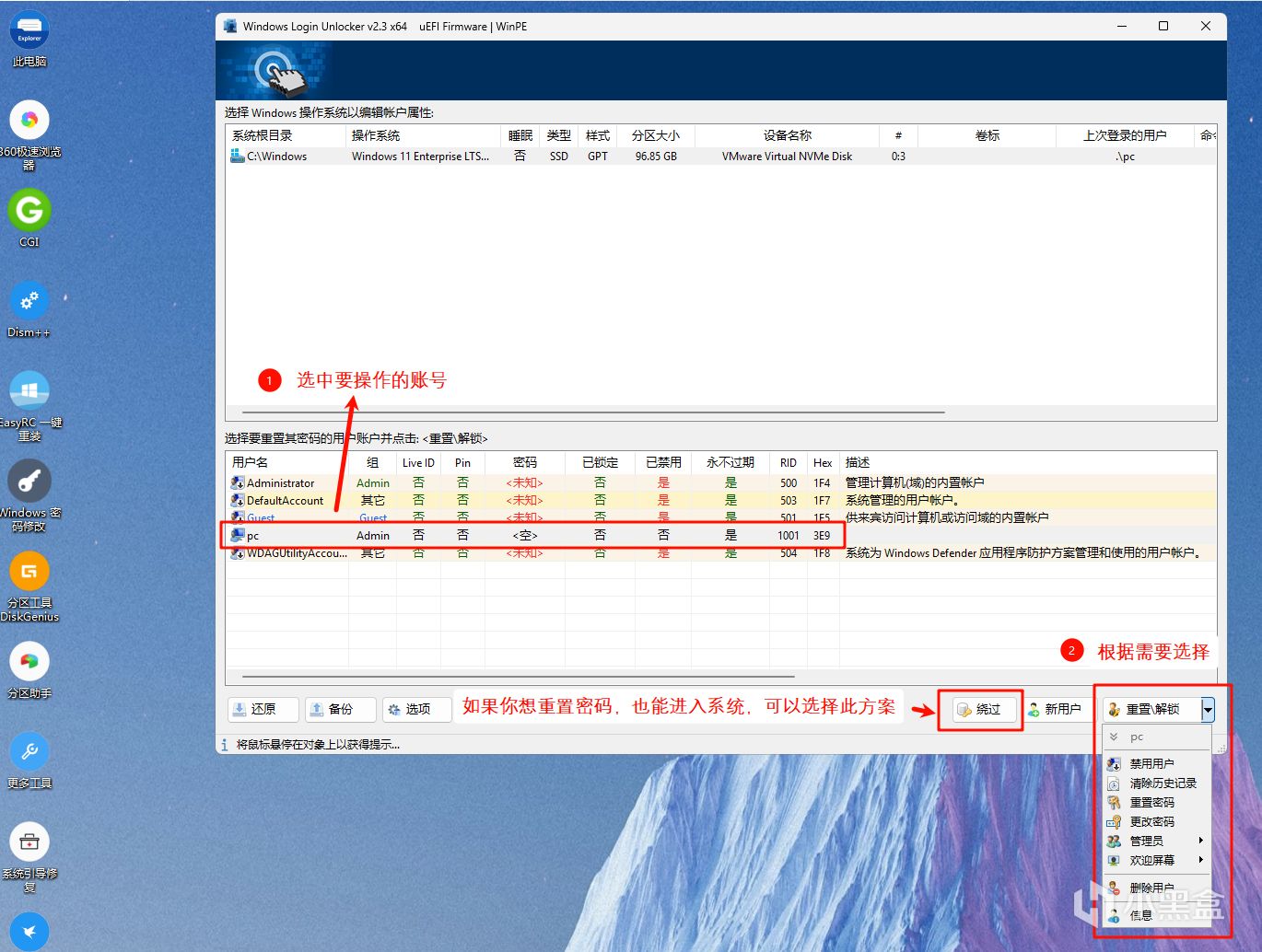Click the 信息 user info icon

pyautogui.click(x=1114, y=915)
